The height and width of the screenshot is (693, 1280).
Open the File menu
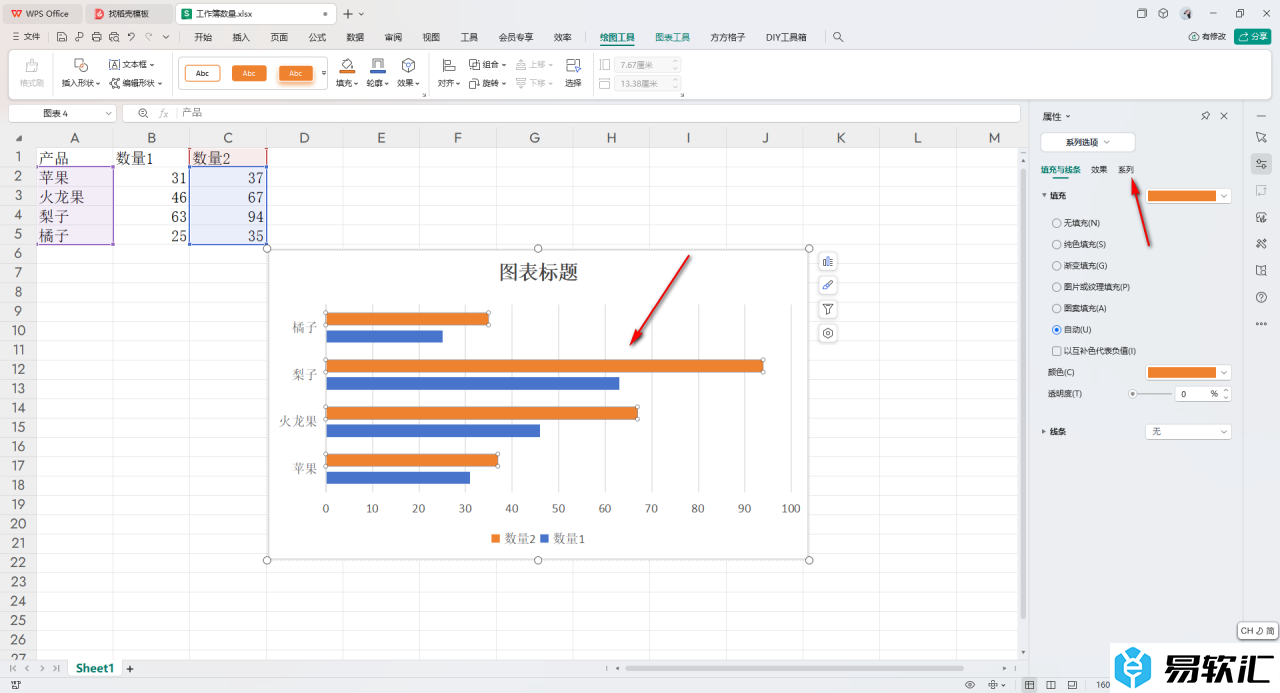pos(26,37)
